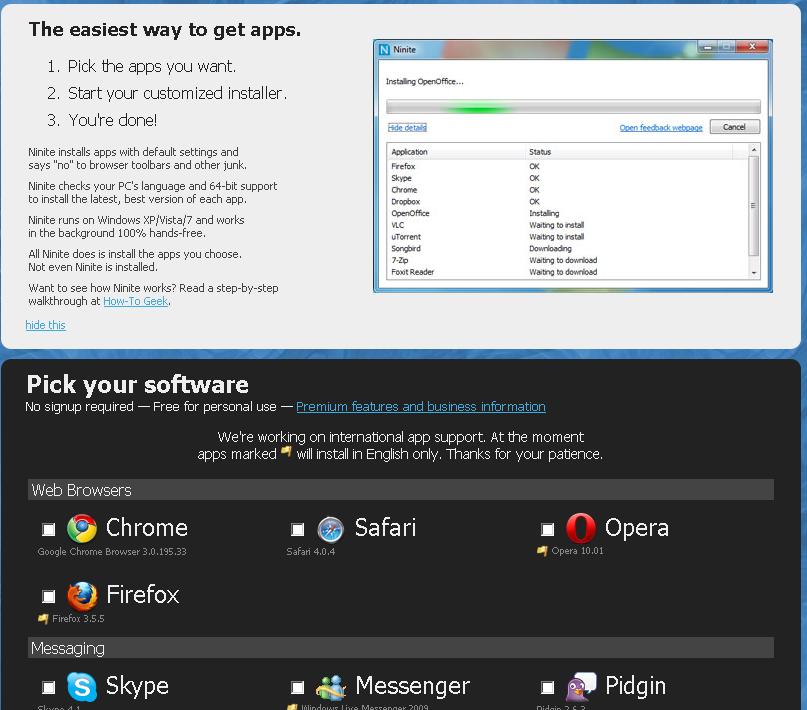Select the OpenOffice row in the install list
Image resolution: width=807 pixels, height=710 pixels.
(568, 213)
